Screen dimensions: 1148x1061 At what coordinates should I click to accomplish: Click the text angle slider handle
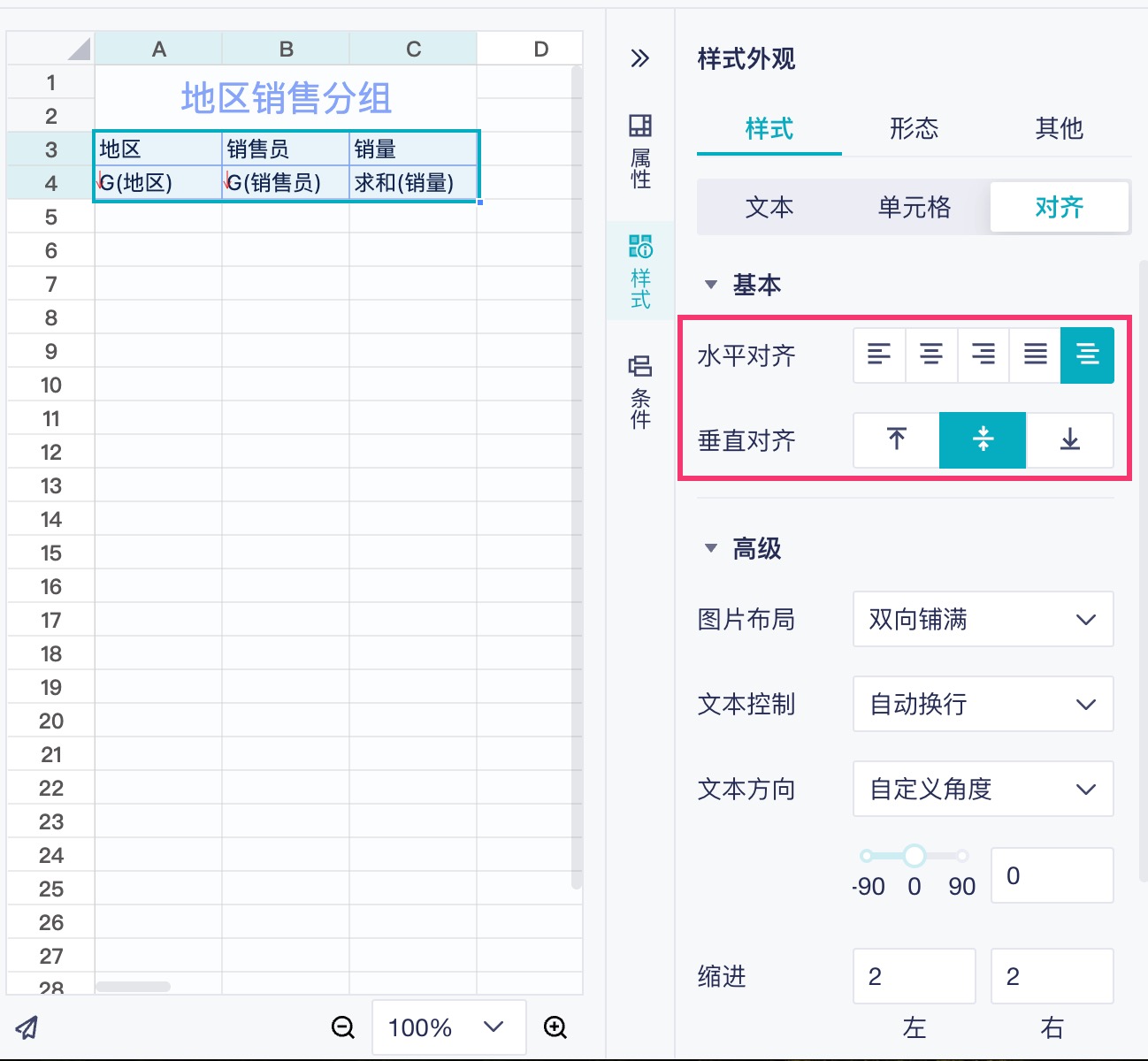tap(915, 855)
